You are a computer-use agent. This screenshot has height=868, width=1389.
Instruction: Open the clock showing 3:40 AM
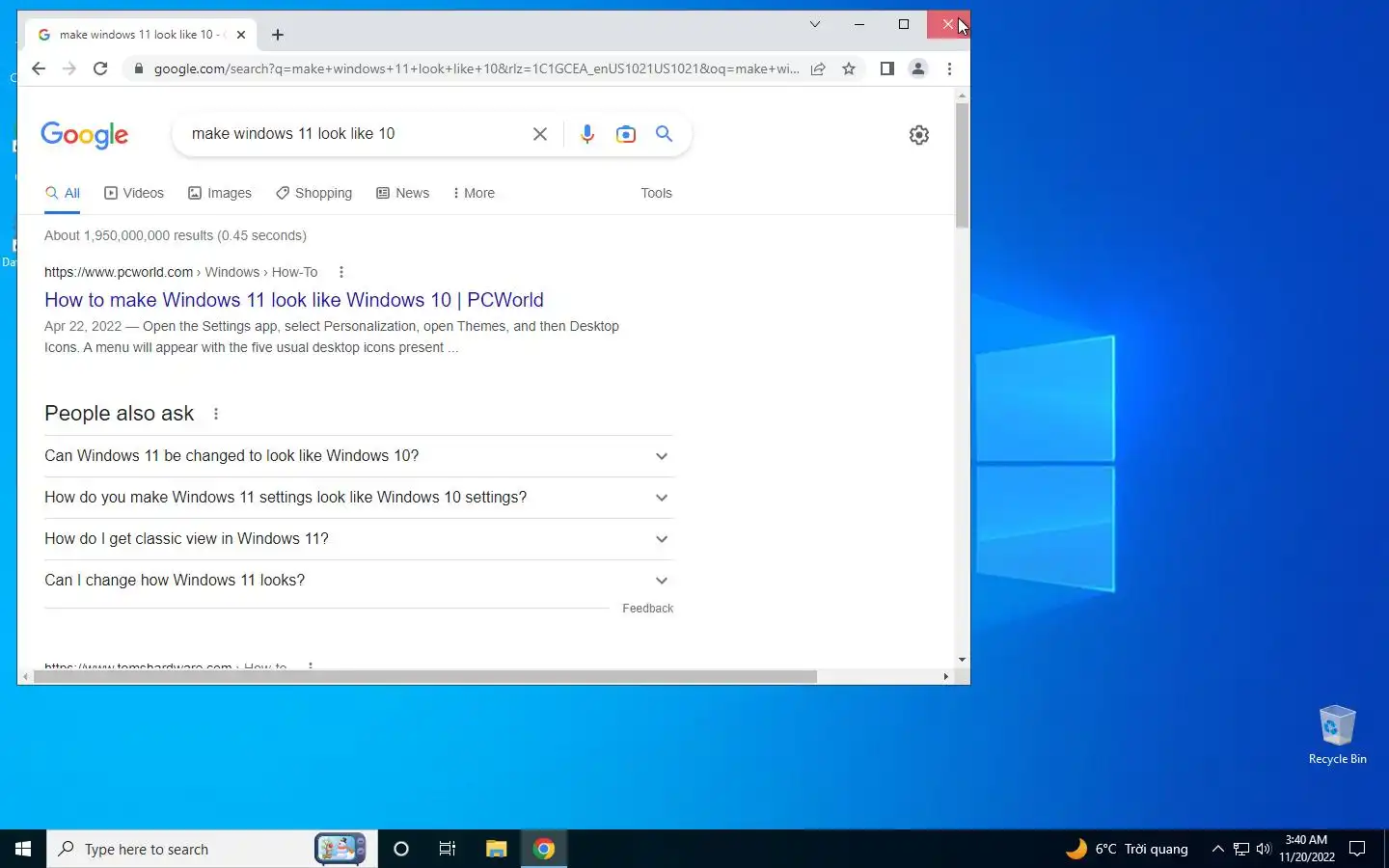(1307, 849)
